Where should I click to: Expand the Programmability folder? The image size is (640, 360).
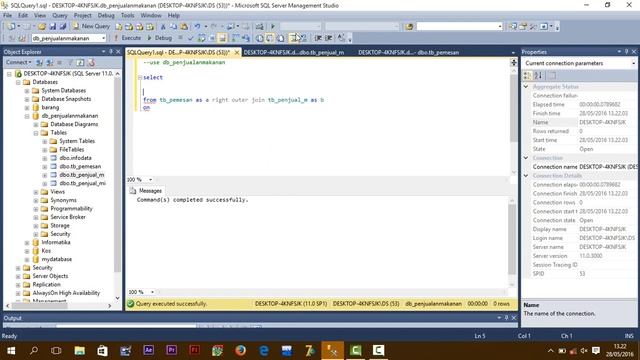click(36, 209)
